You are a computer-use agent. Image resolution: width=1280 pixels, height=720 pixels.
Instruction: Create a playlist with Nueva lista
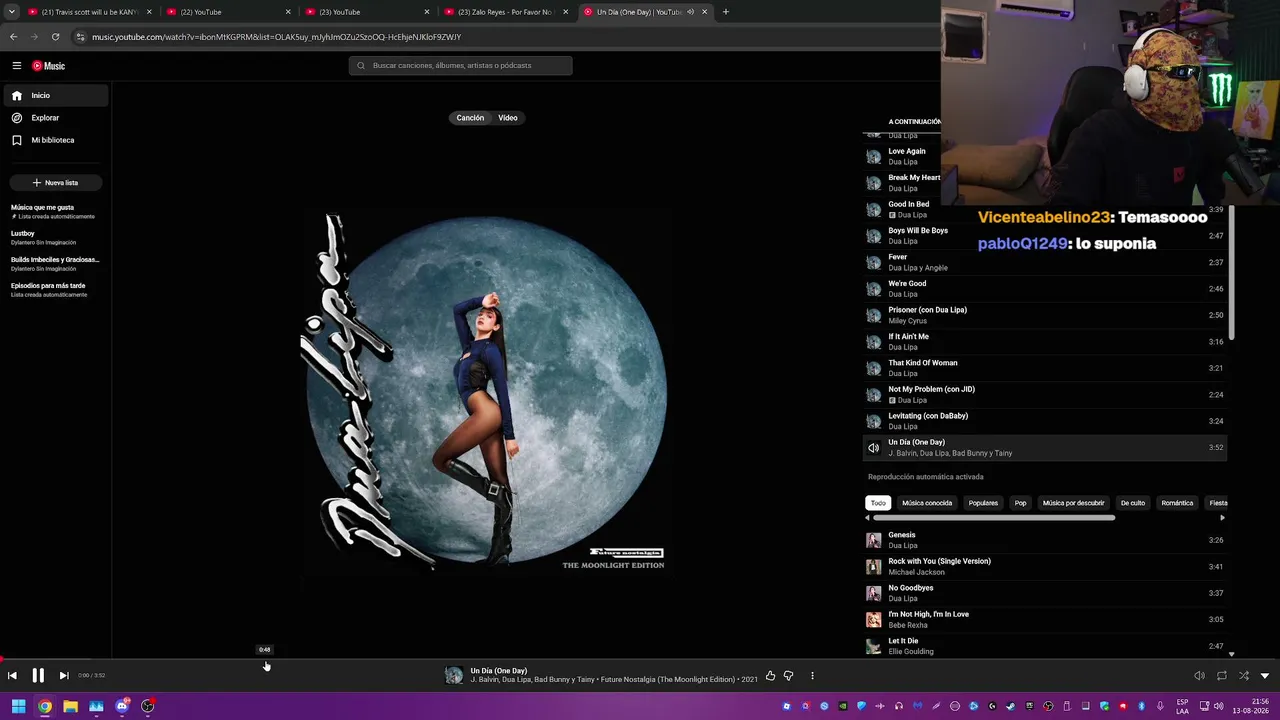[56, 183]
